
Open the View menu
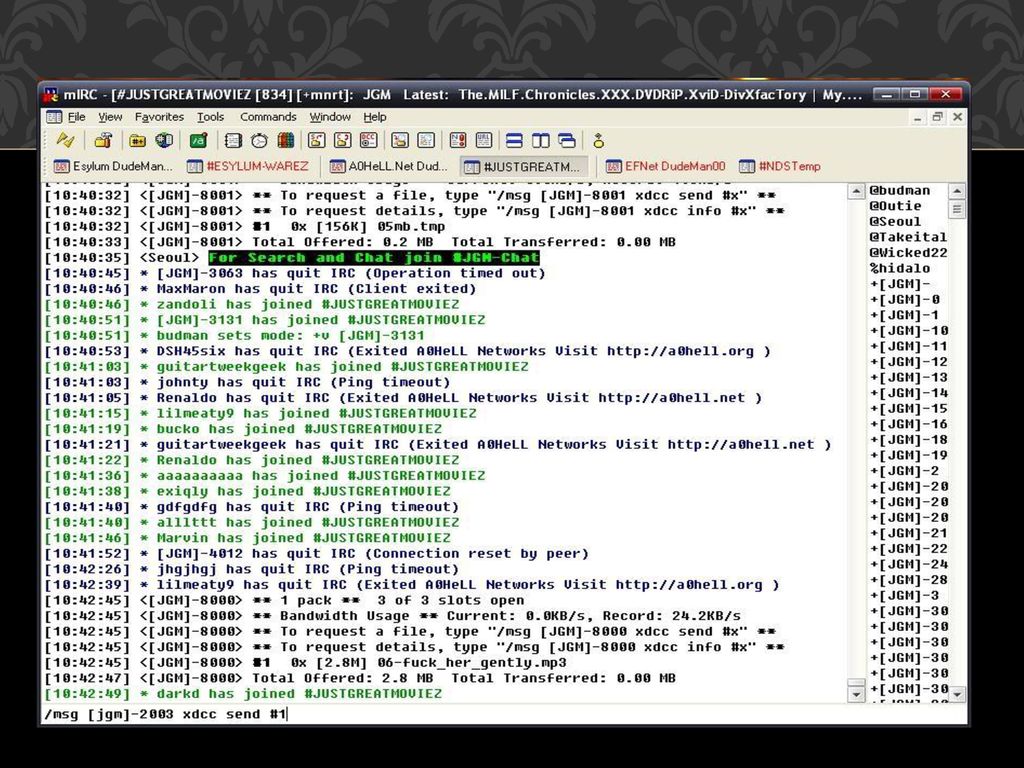110,117
